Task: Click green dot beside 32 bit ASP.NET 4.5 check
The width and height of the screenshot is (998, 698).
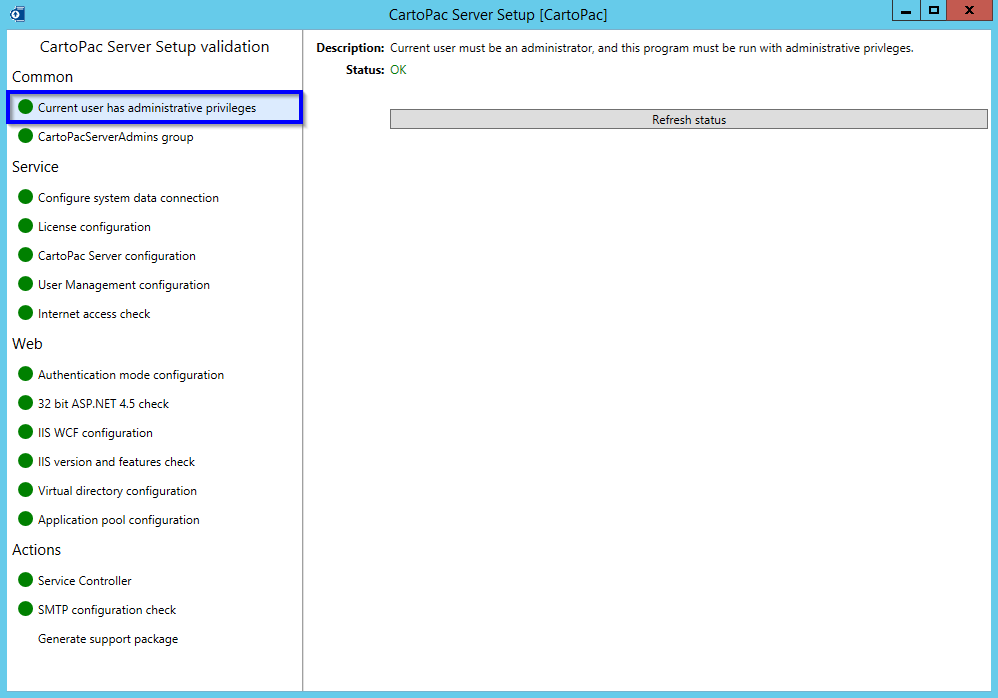Action: (25, 403)
